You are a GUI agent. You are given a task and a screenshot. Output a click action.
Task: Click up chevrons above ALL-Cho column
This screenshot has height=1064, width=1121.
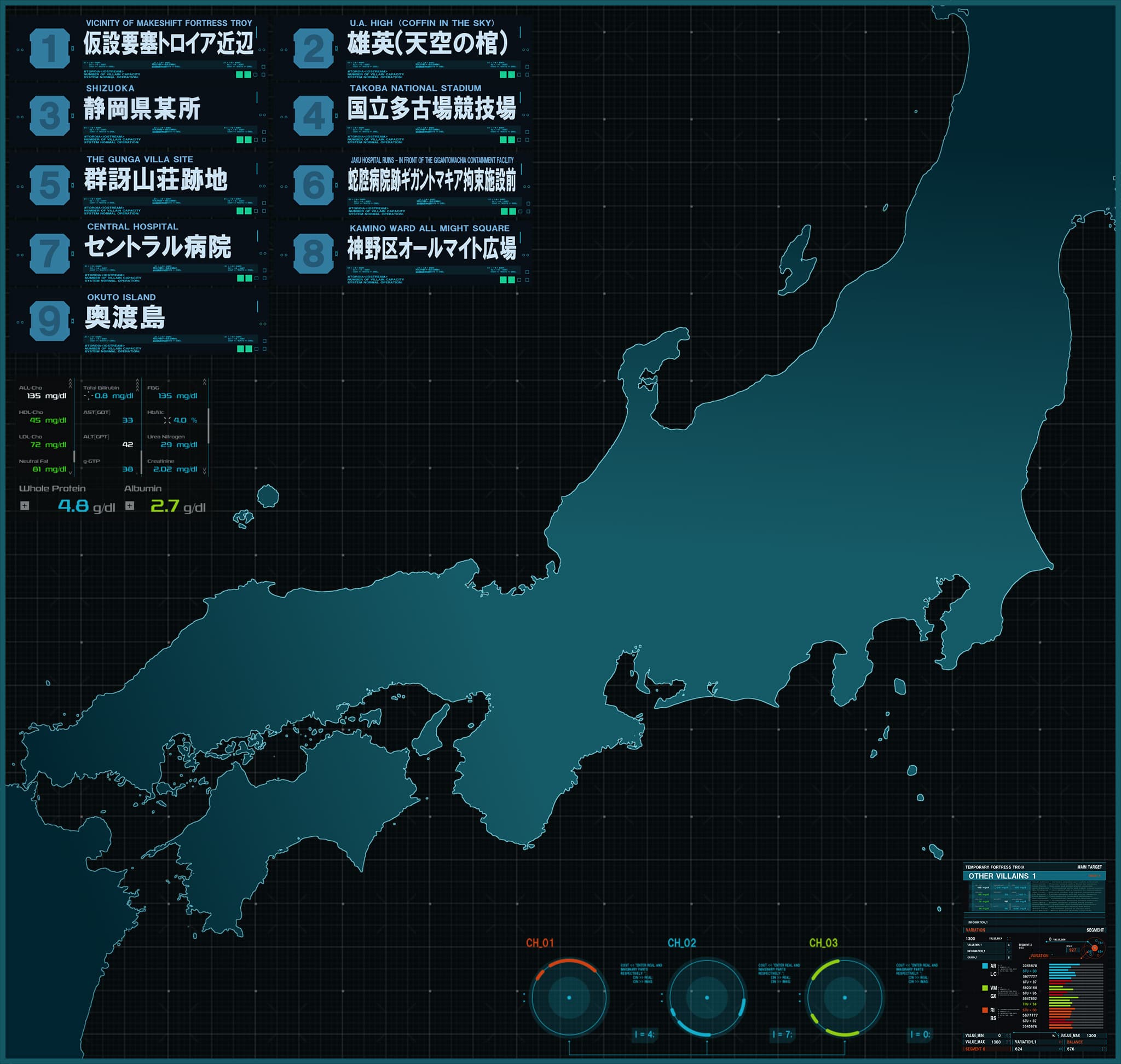point(71,383)
